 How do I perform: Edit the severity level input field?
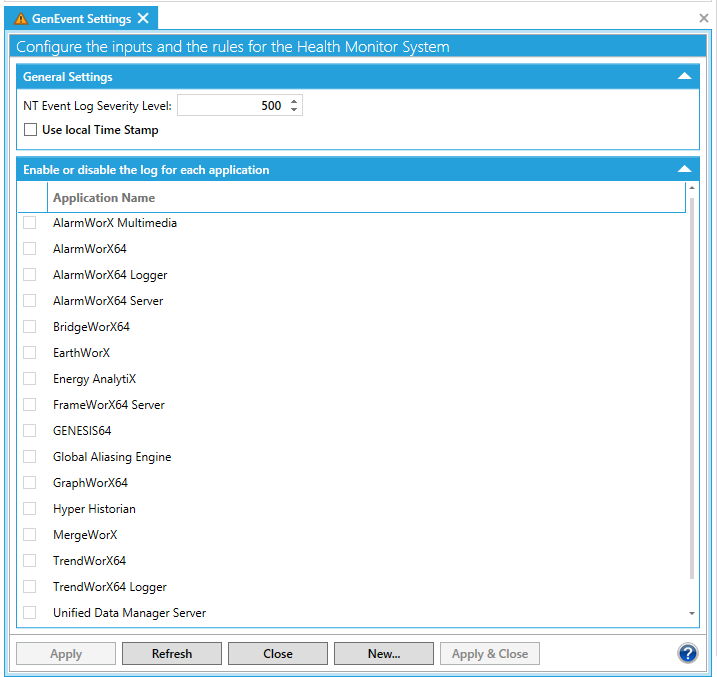[x=232, y=106]
